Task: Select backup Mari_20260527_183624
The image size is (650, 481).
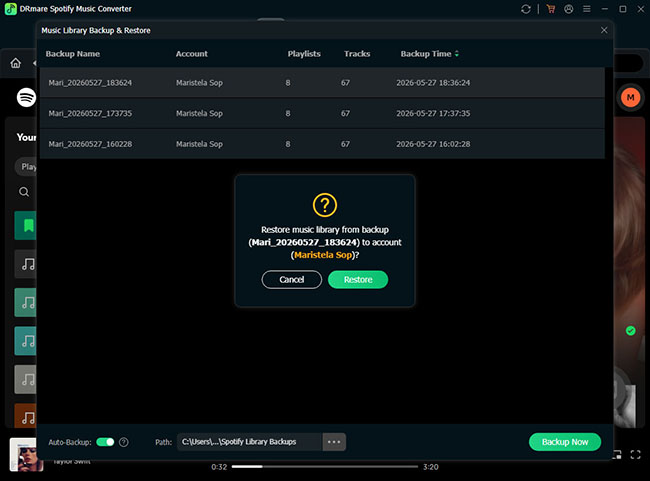Action: [322, 83]
